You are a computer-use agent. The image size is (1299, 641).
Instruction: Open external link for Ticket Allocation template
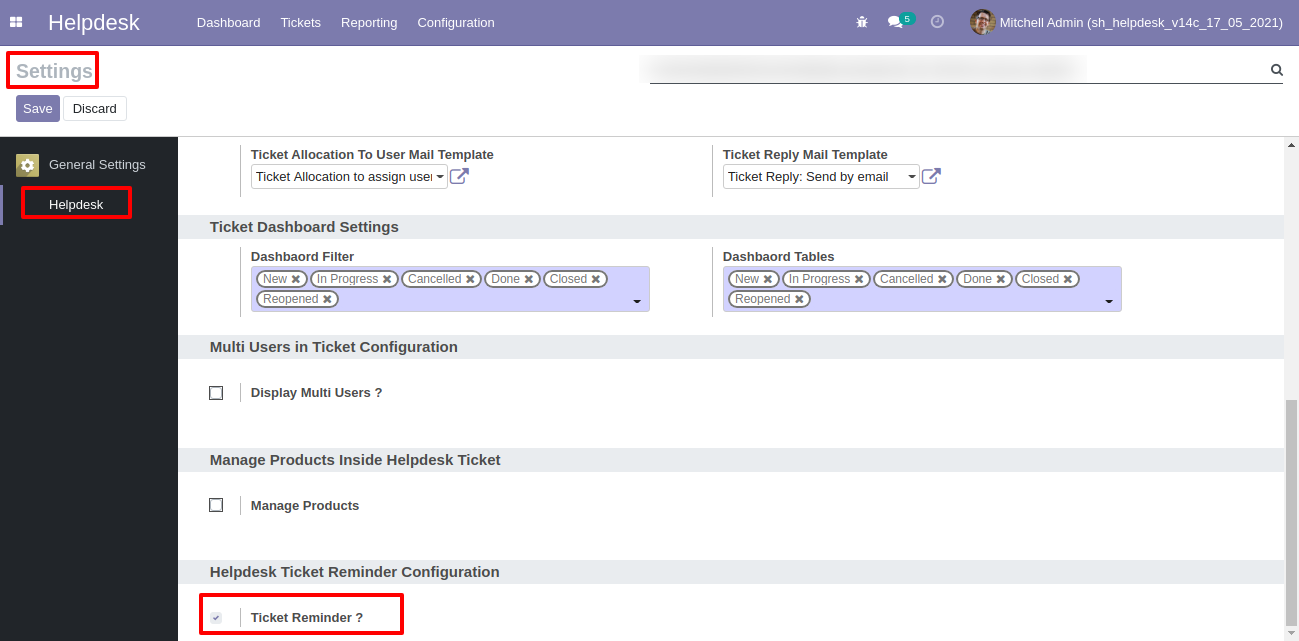459,177
